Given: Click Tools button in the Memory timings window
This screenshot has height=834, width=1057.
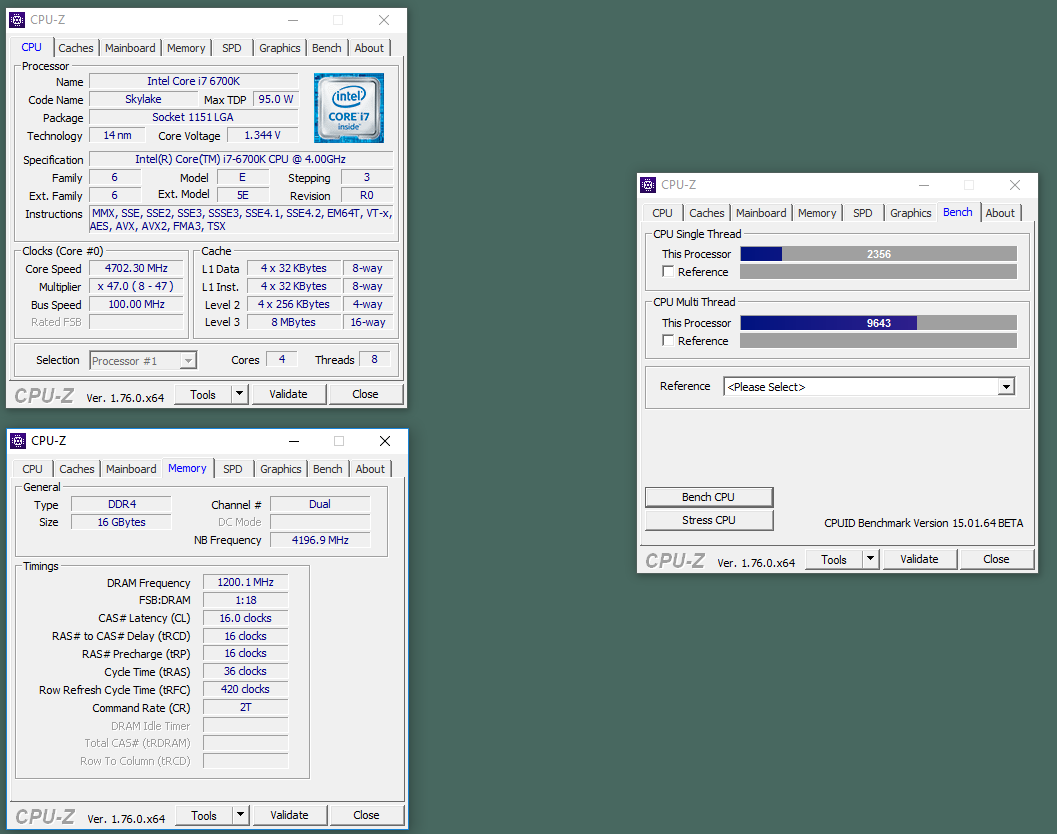Looking at the screenshot, I should (x=204, y=816).
